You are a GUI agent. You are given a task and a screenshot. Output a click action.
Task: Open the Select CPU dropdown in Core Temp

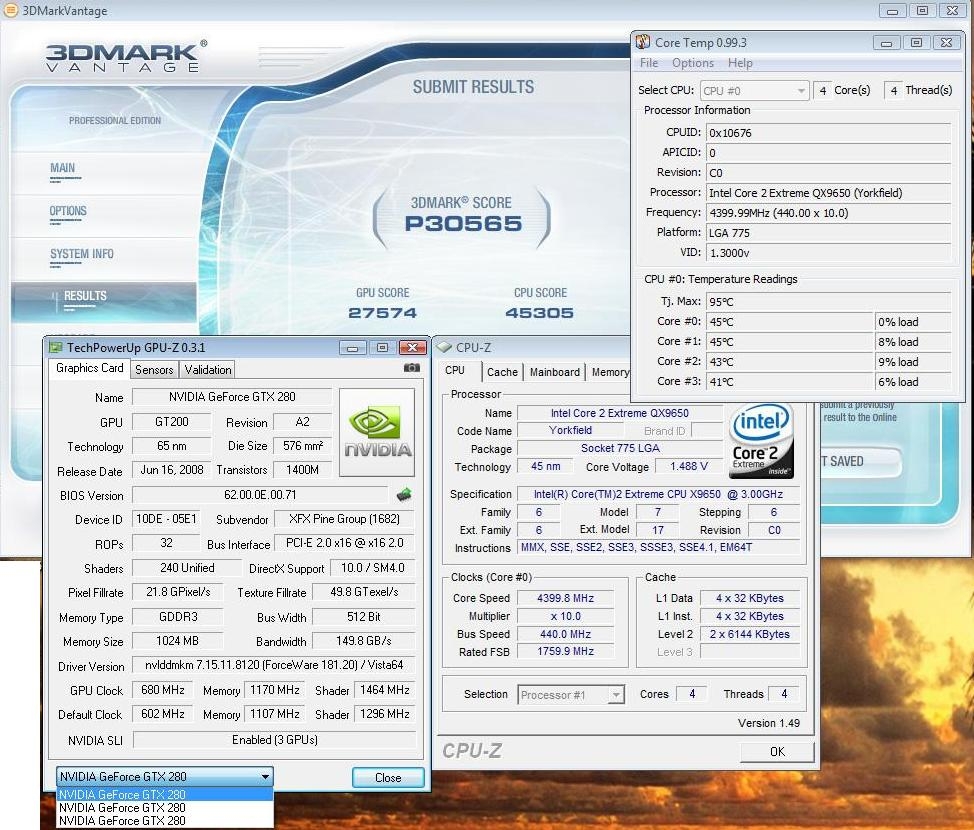point(754,91)
